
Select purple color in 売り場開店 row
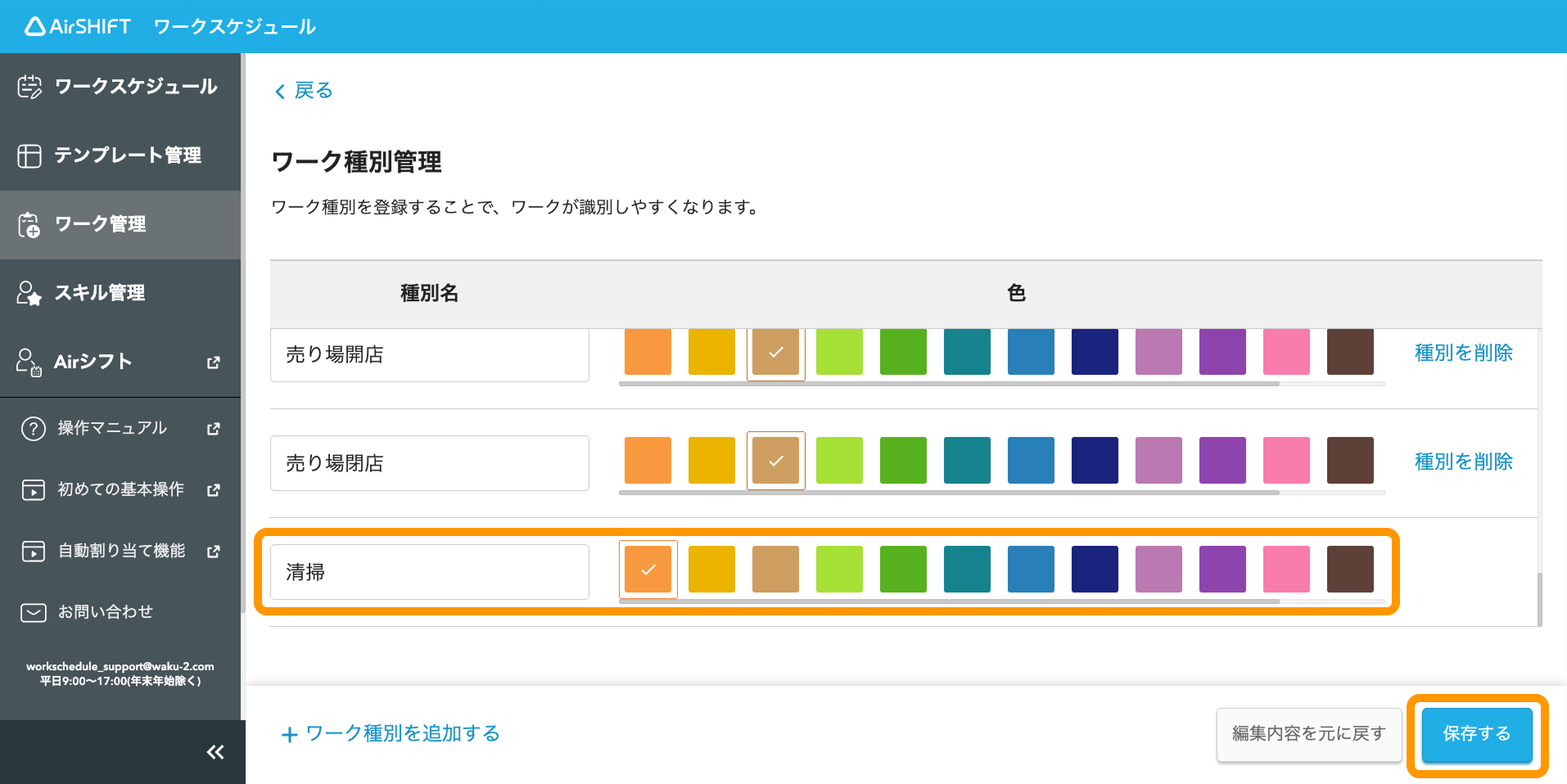pyautogui.click(x=1223, y=352)
